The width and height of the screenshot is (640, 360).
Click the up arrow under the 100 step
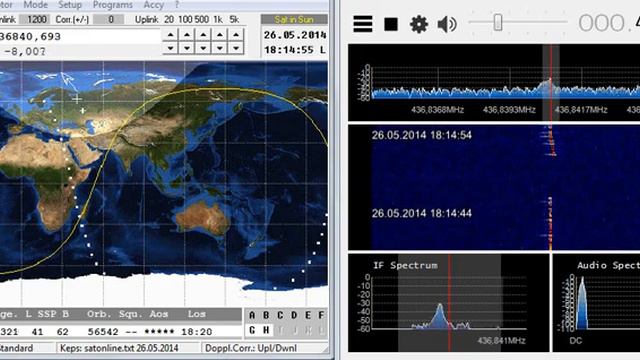(x=187, y=35)
